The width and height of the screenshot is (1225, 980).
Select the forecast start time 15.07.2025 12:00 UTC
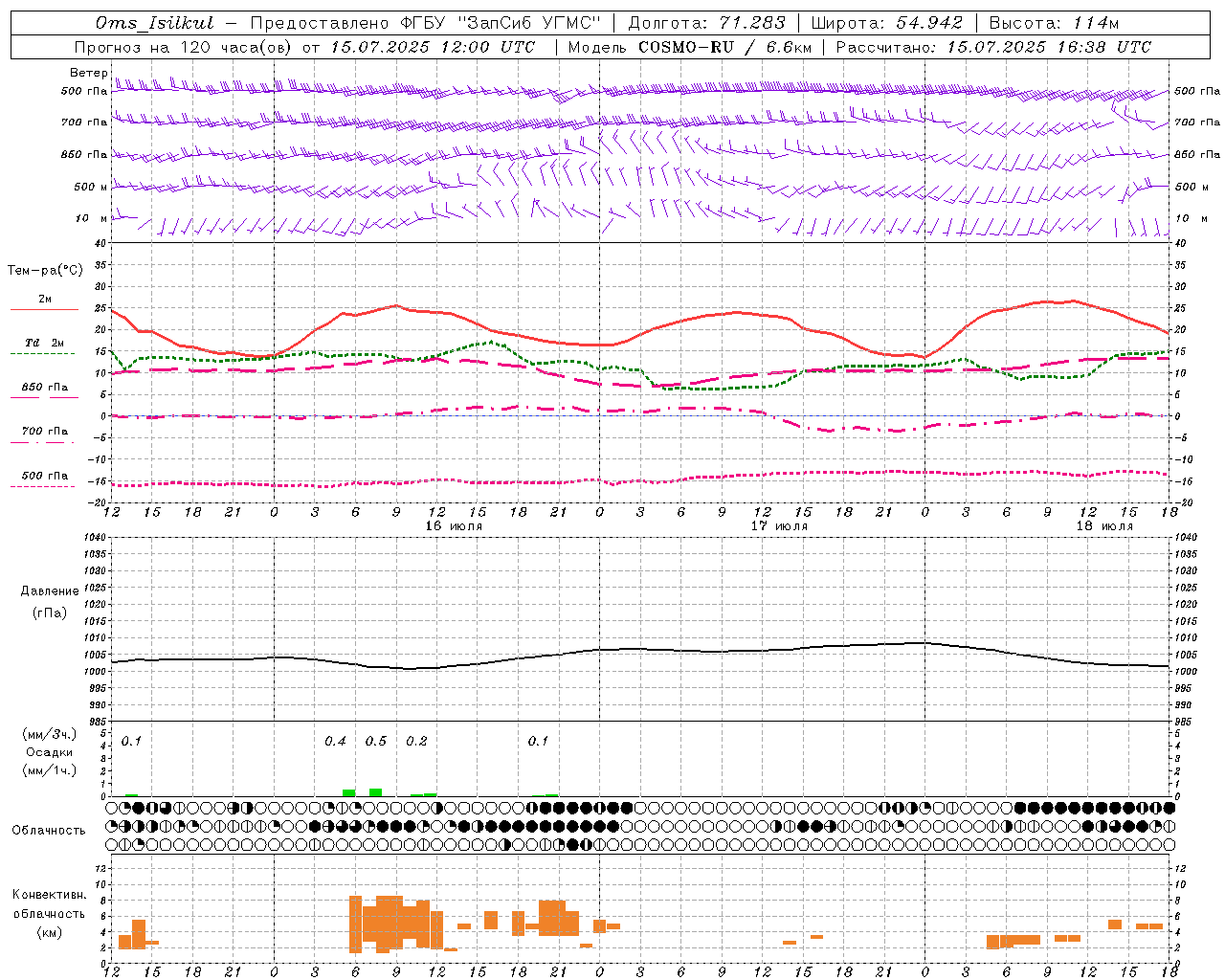tap(433, 47)
